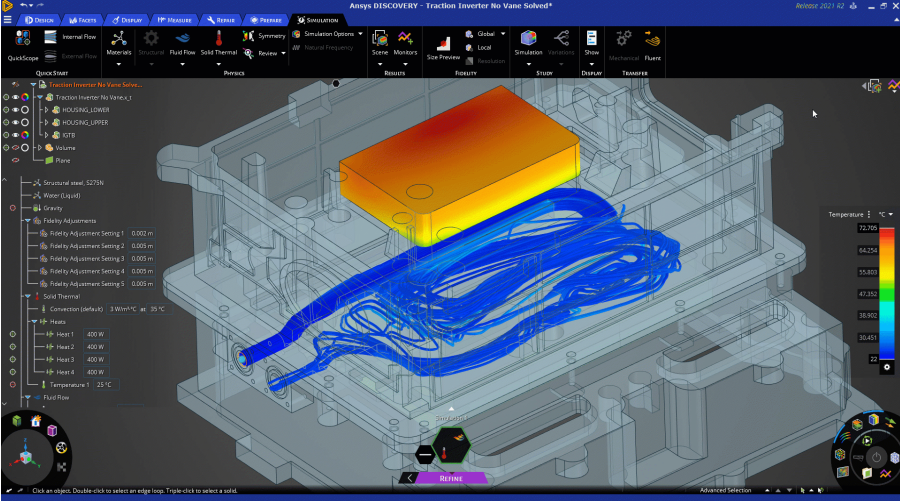Toggle visibility of the Plane item
This screenshot has width=900, height=501.
point(15,160)
